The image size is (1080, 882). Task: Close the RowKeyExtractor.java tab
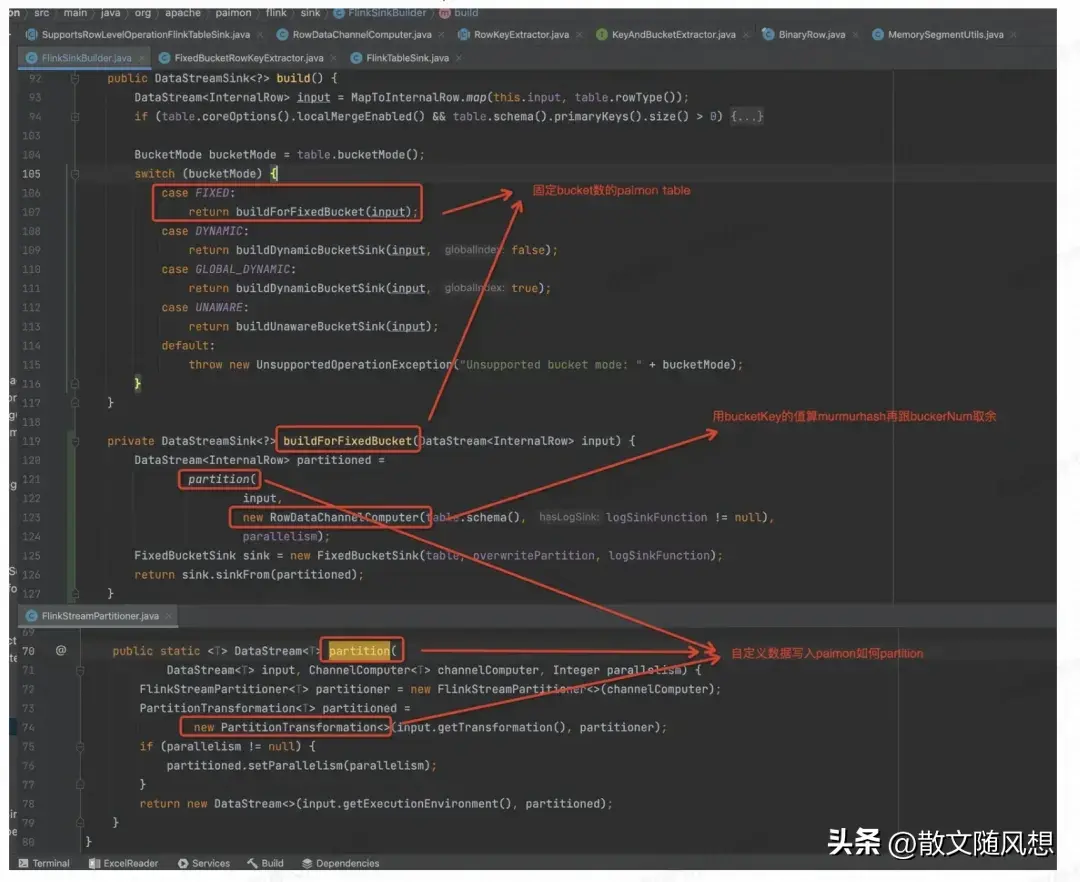(579, 34)
